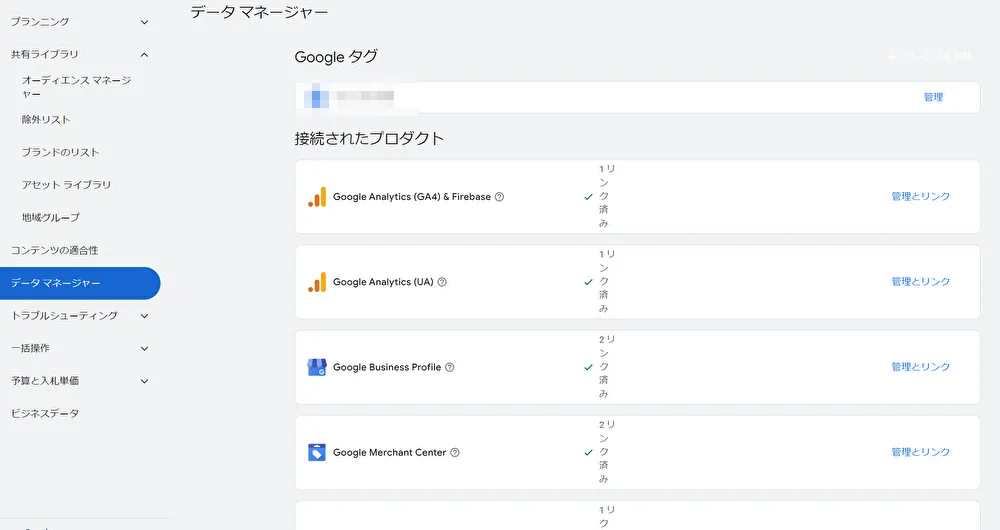Image resolution: width=1000 pixels, height=530 pixels.
Task: Click 管理 link for Google tag
Action: point(933,97)
